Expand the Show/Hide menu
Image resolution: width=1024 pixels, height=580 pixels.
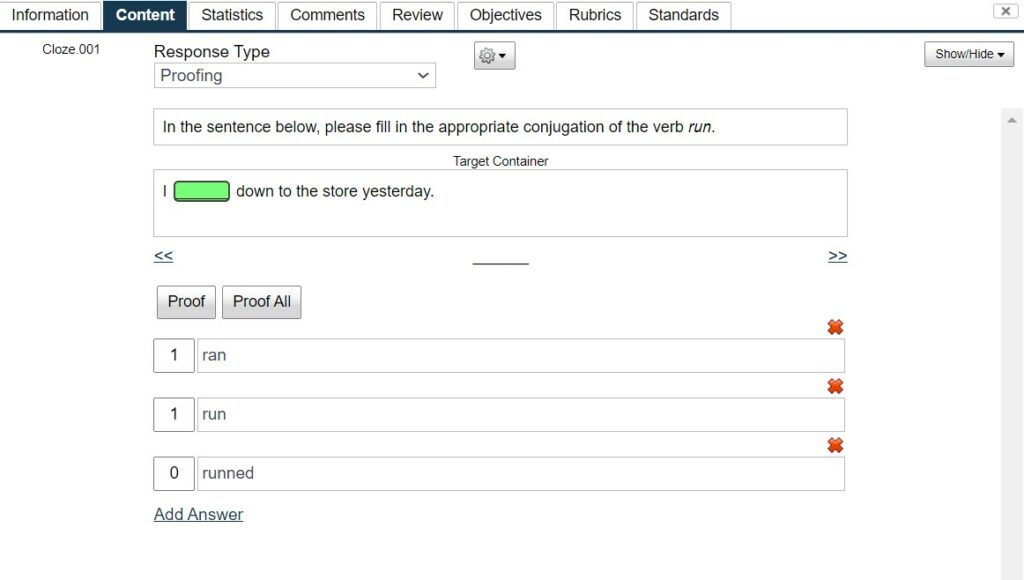point(969,54)
